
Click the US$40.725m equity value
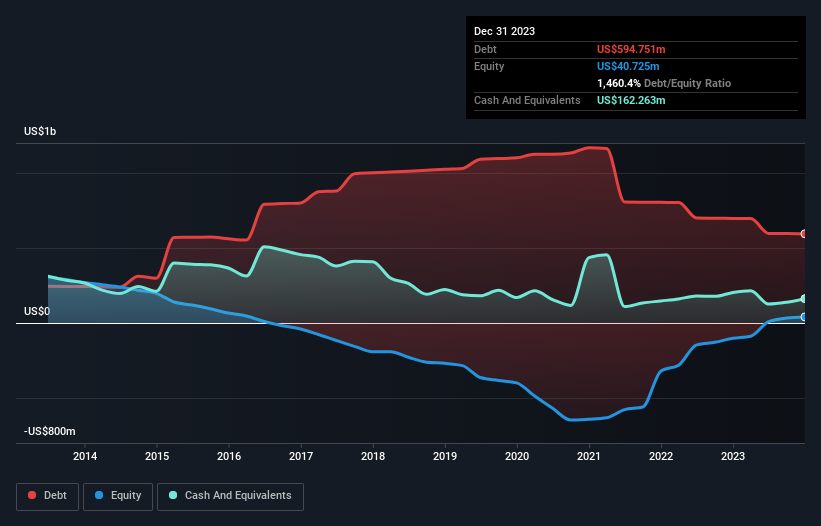click(x=628, y=66)
